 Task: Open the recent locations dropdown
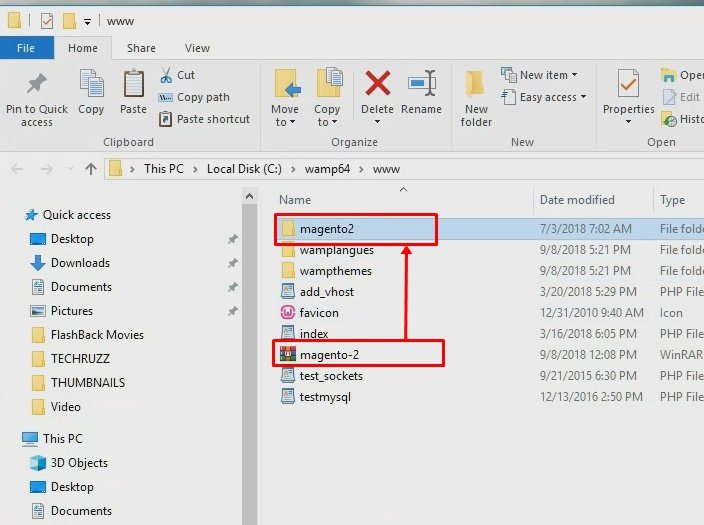(70, 169)
